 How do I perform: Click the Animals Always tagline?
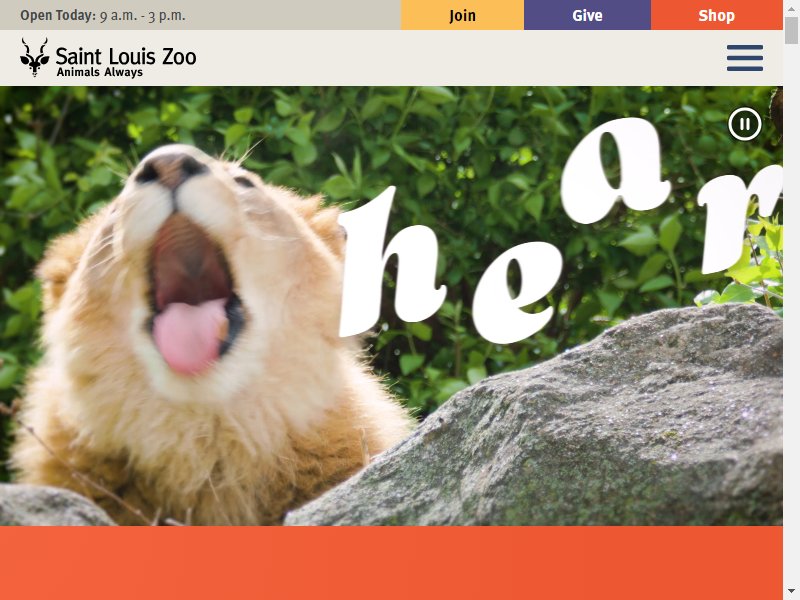[99, 72]
